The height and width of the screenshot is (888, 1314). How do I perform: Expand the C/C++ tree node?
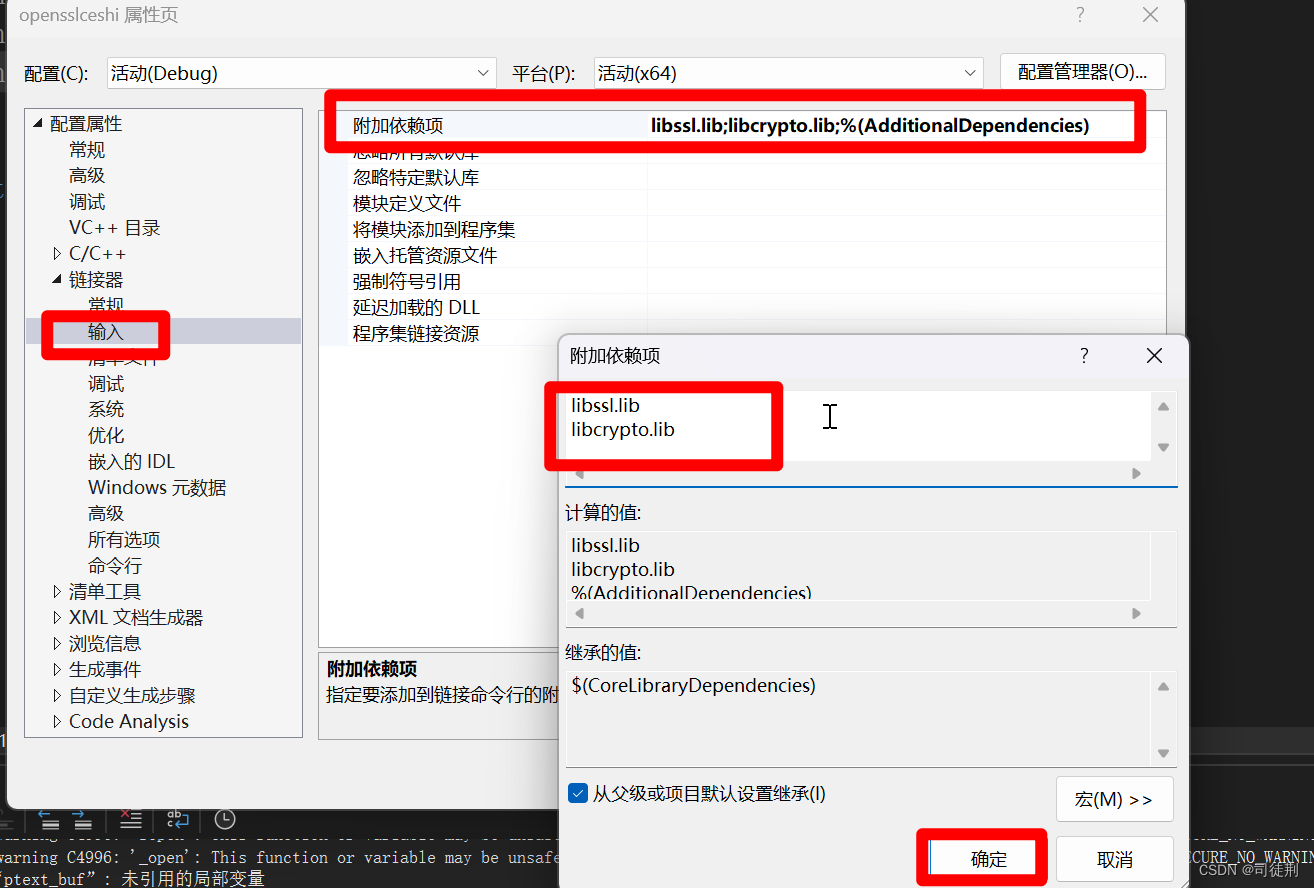coord(57,253)
